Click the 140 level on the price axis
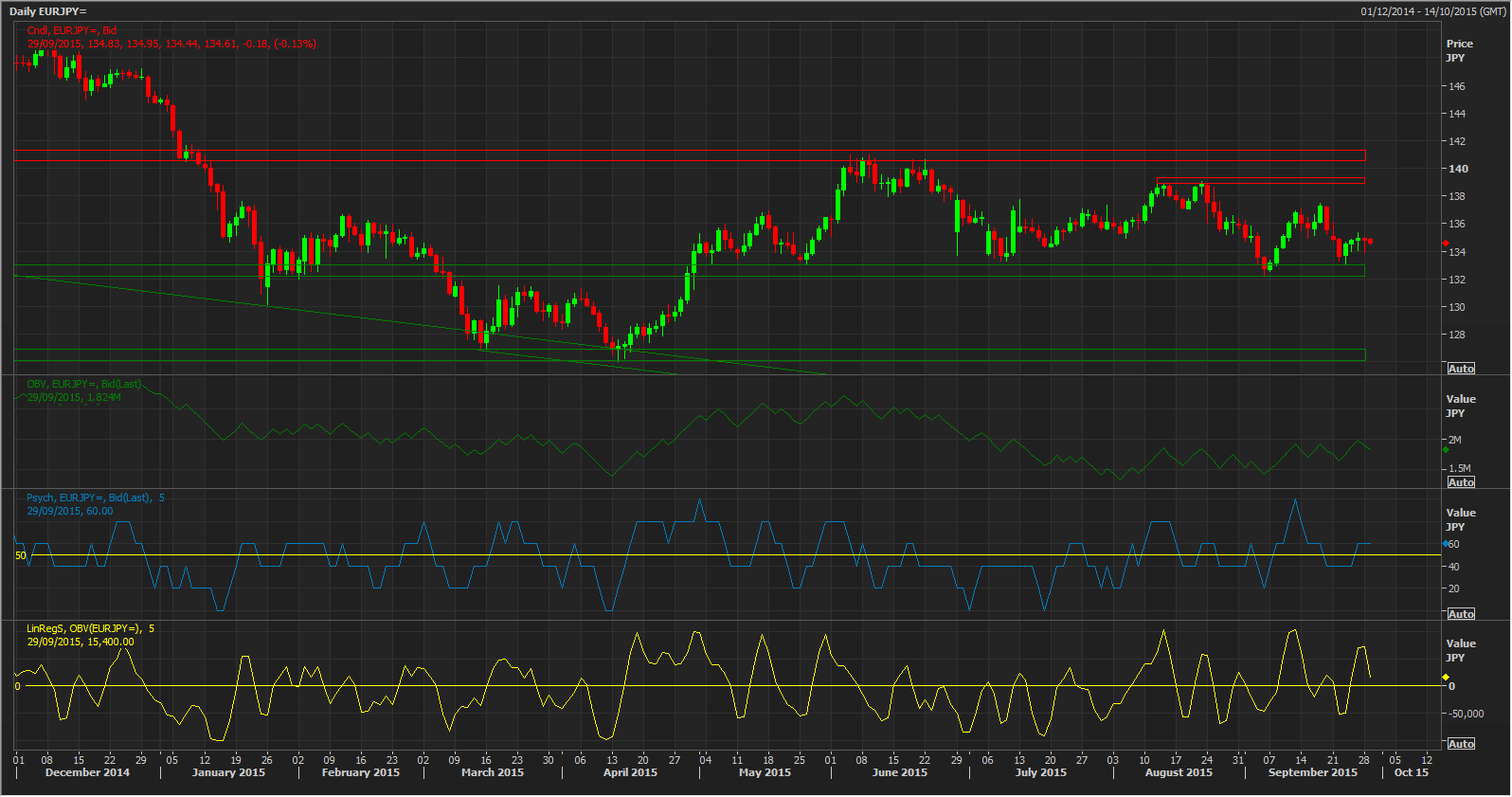This screenshot has width=1512, height=797. click(x=1457, y=169)
